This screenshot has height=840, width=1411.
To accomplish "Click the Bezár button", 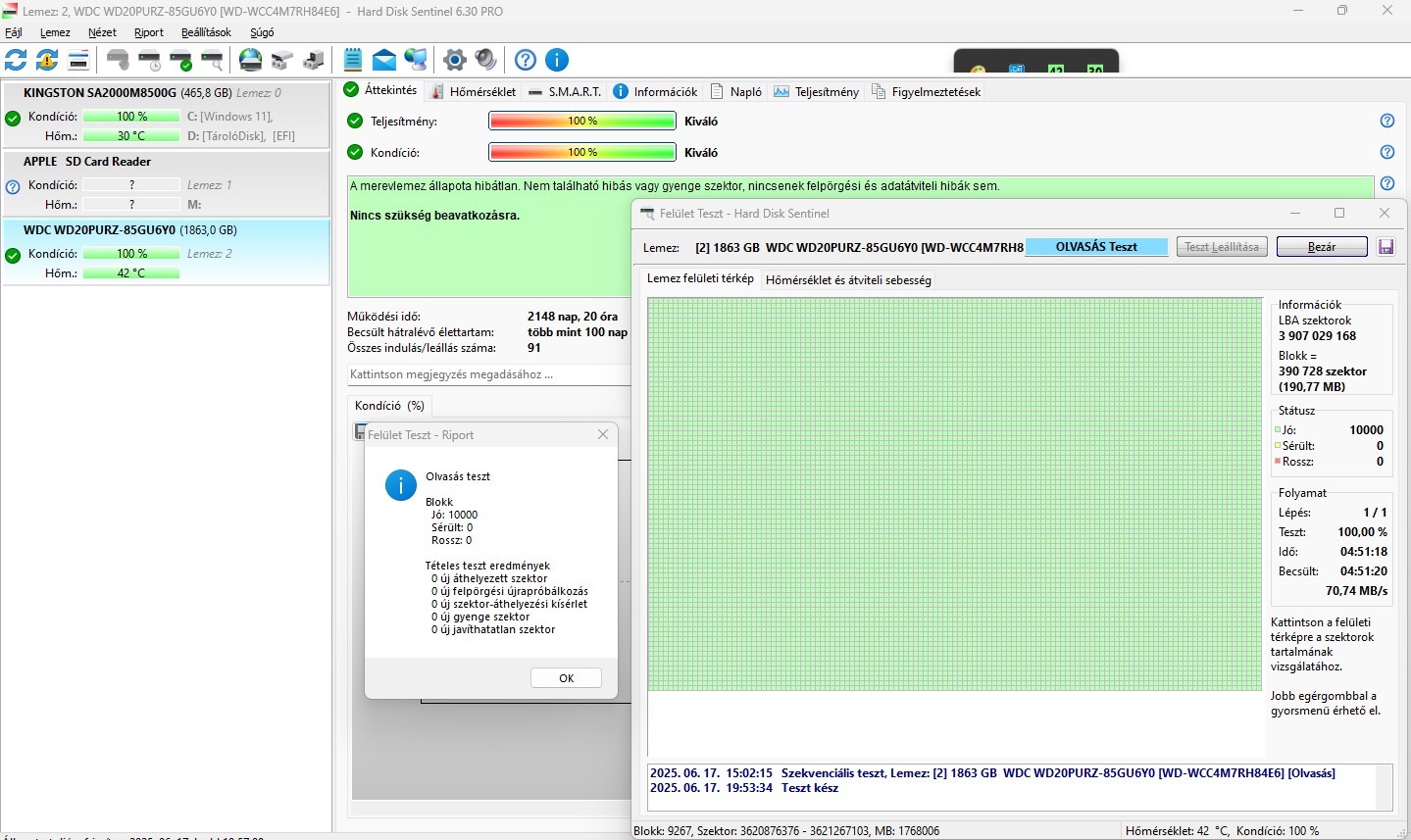I will coord(1322,247).
